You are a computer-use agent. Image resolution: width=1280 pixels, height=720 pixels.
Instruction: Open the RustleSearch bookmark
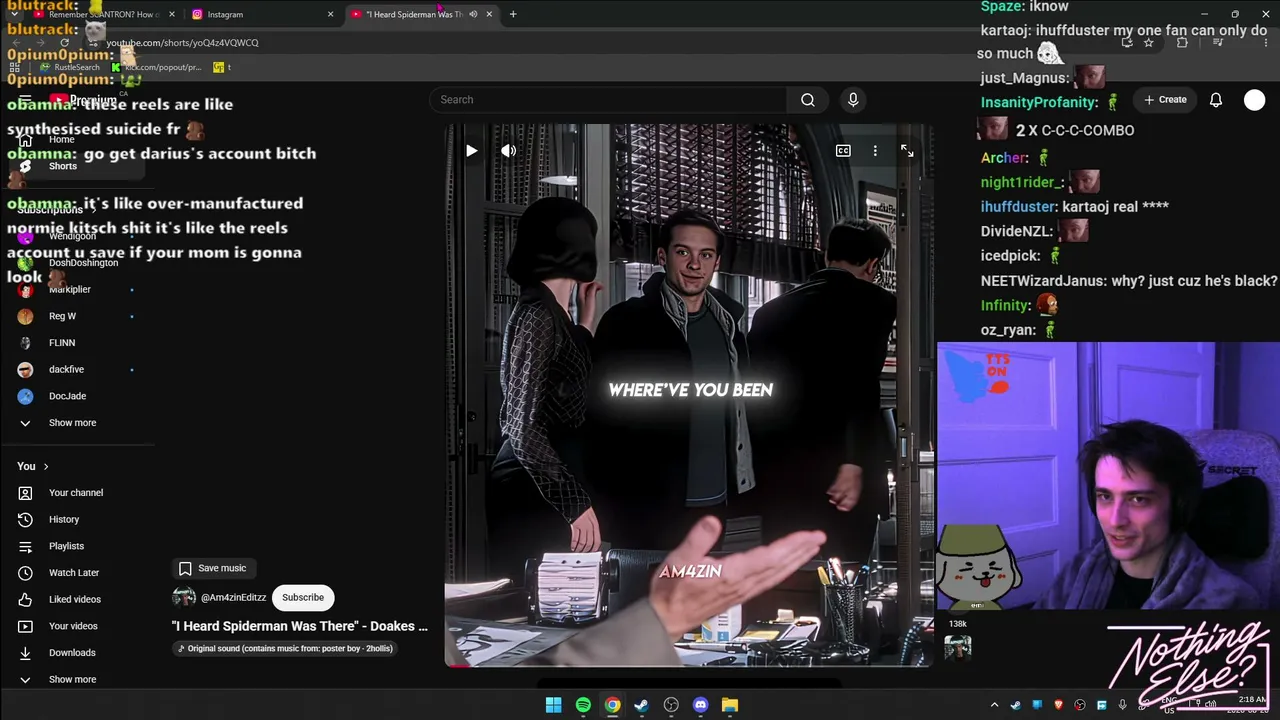(70, 67)
